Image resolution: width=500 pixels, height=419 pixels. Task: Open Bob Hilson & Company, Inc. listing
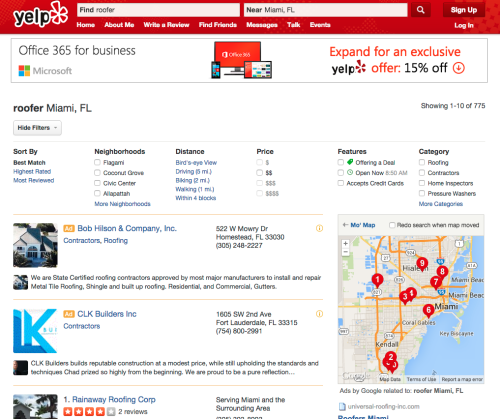pos(127,228)
